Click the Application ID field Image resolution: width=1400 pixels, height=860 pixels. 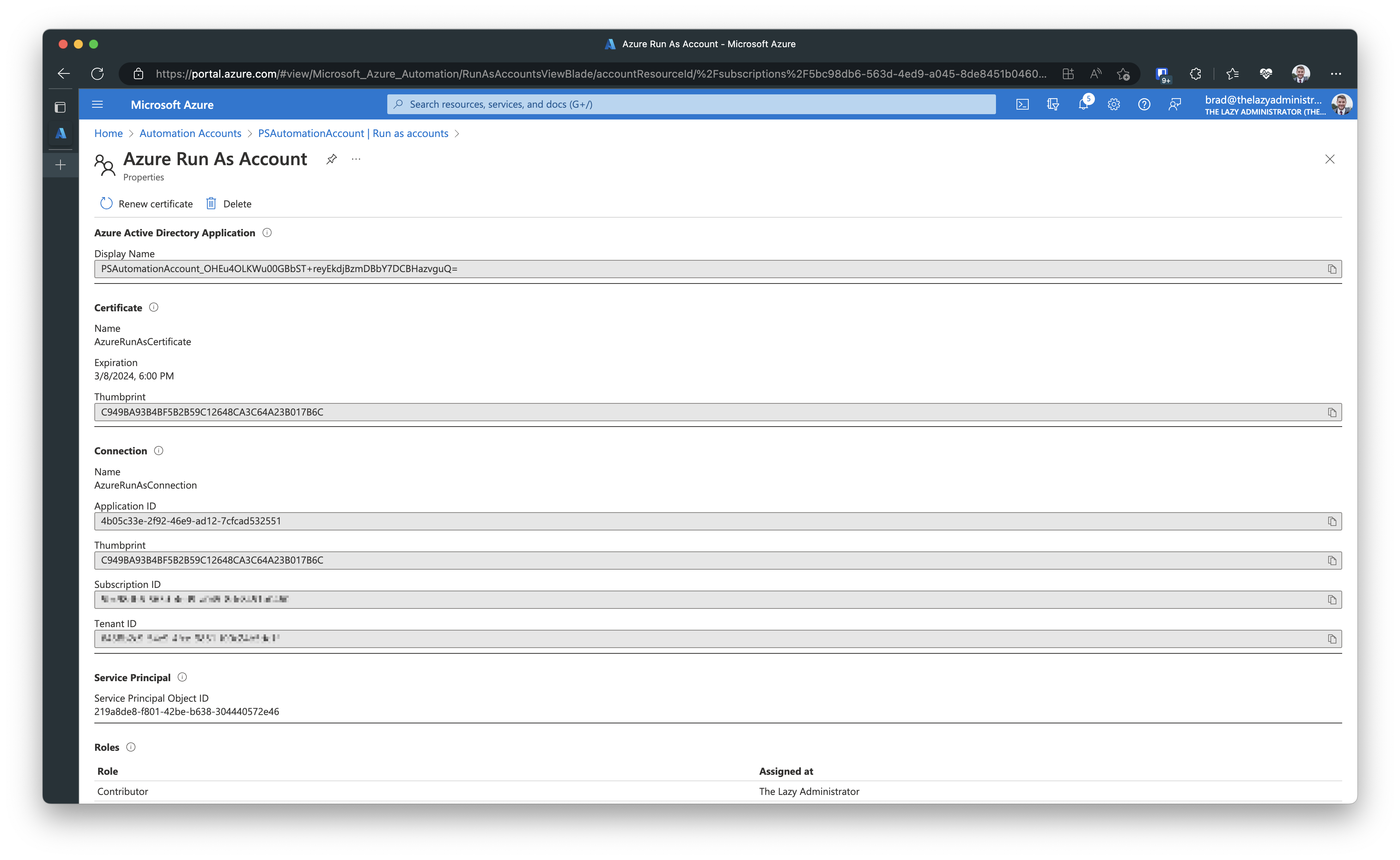(717, 522)
